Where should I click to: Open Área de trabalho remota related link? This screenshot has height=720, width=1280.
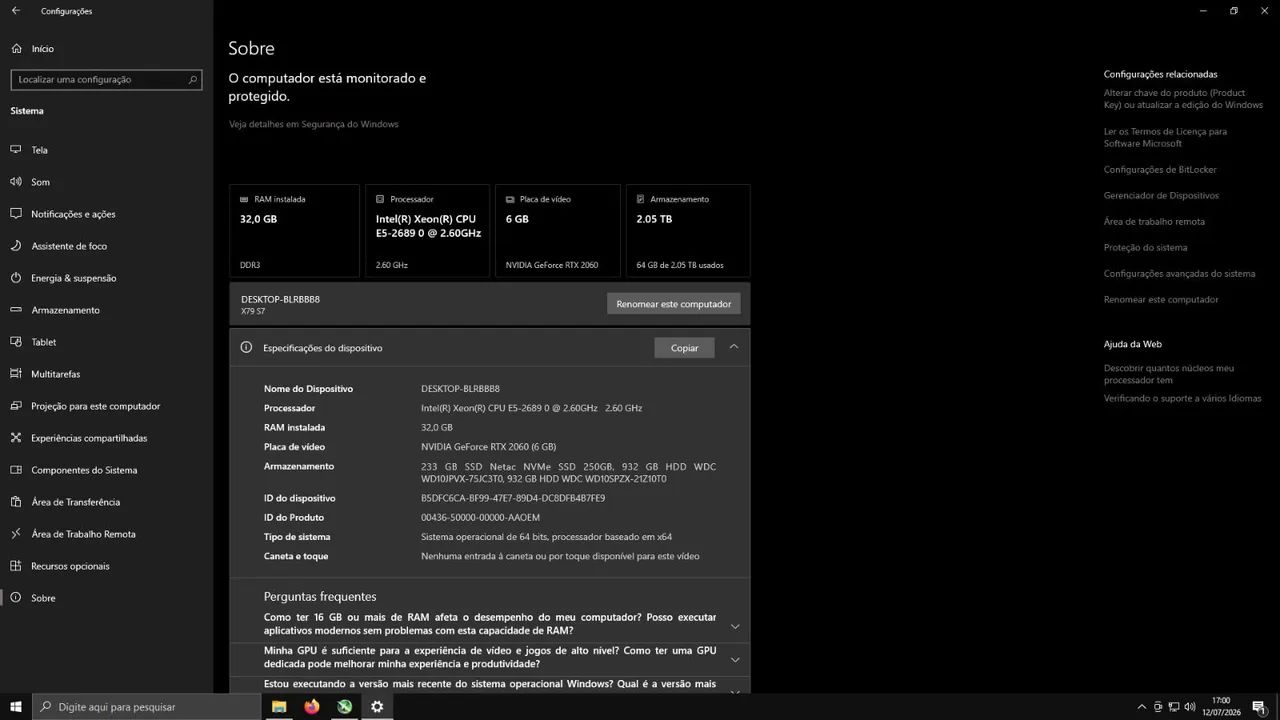coord(1154,222)
